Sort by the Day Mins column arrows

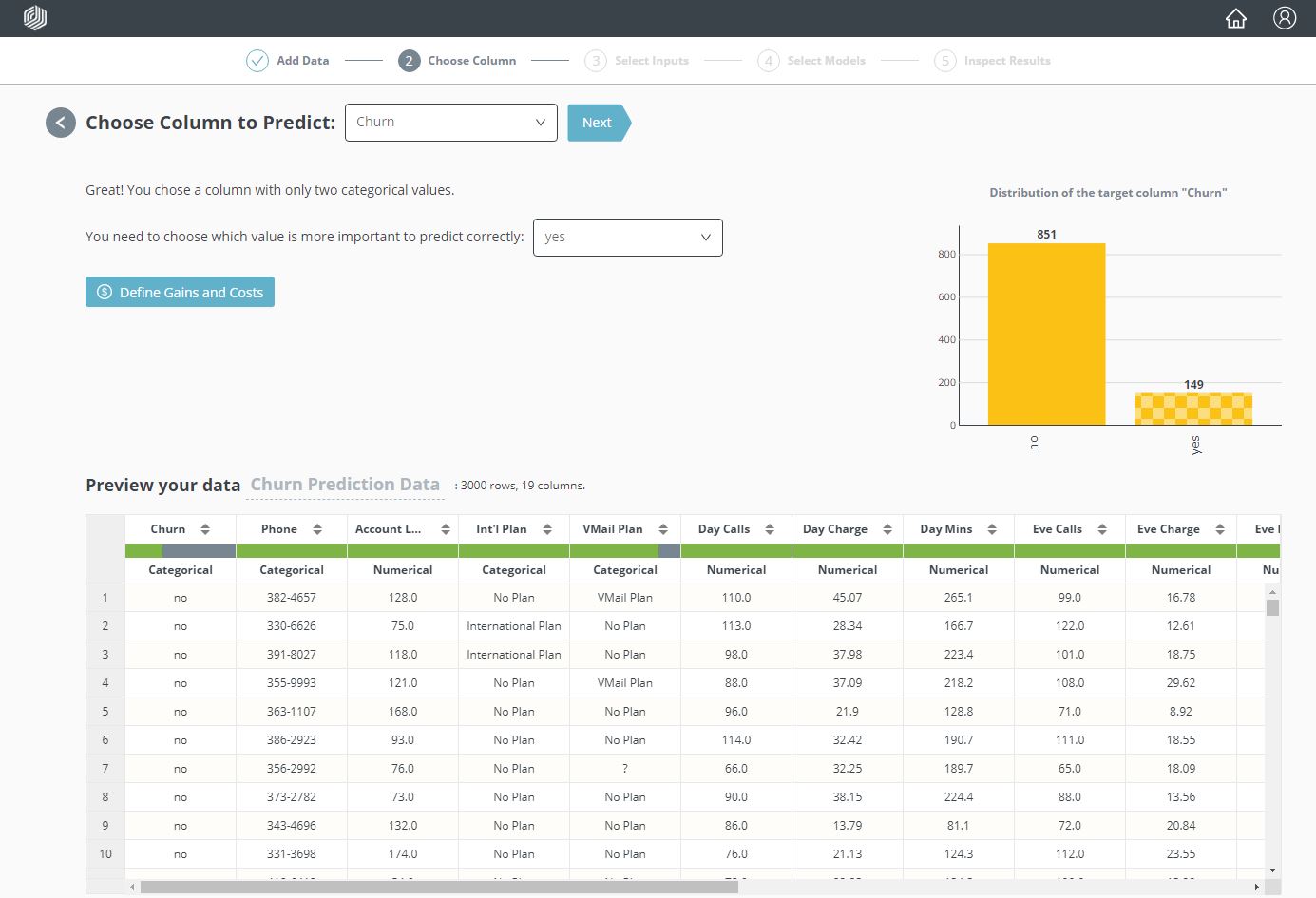point(992,529)
